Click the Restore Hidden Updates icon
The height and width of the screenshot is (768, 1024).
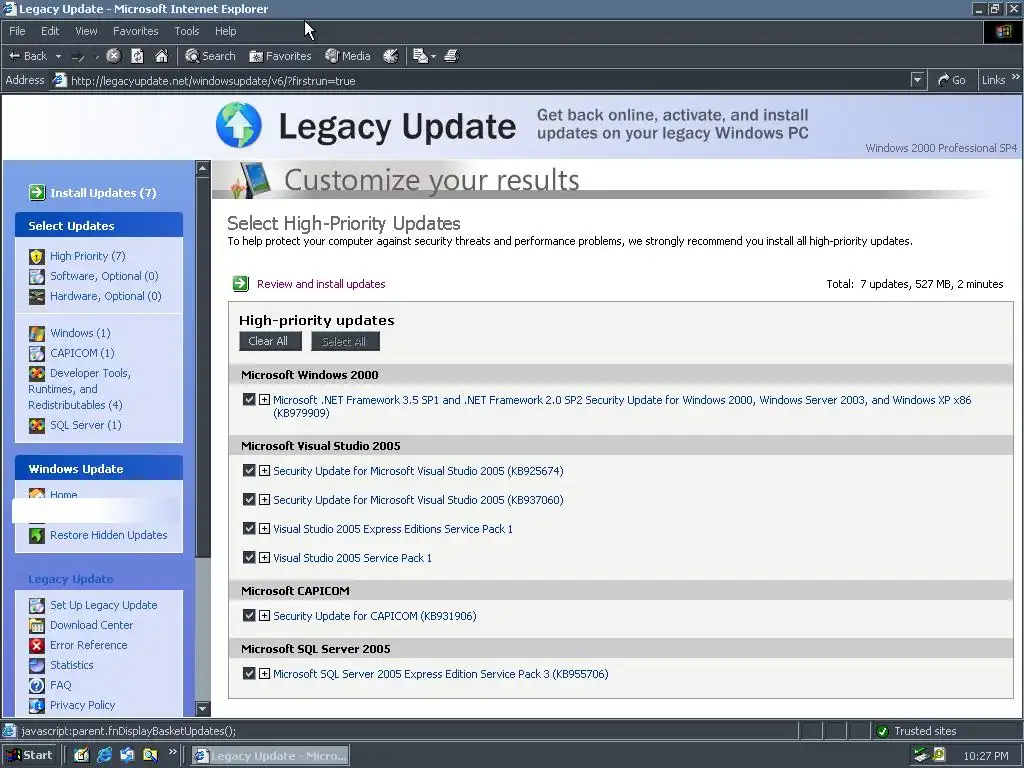click(37, 536)
